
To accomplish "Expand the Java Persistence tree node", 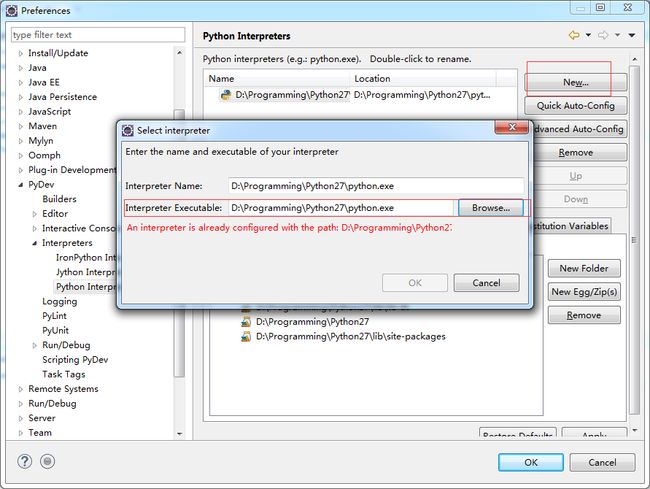I will coord(20,97).
